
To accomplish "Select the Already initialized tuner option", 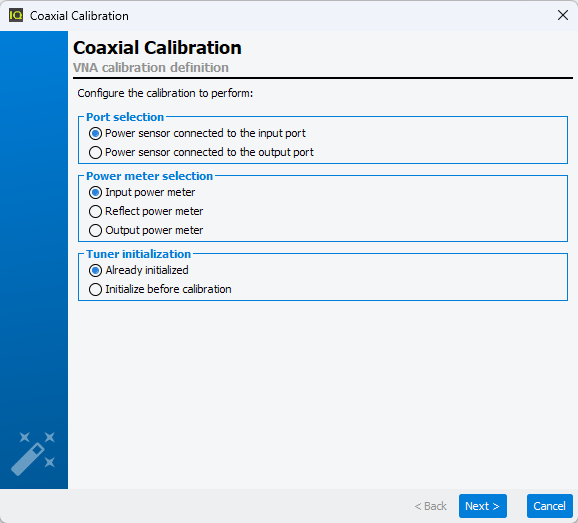I will 139,271.
